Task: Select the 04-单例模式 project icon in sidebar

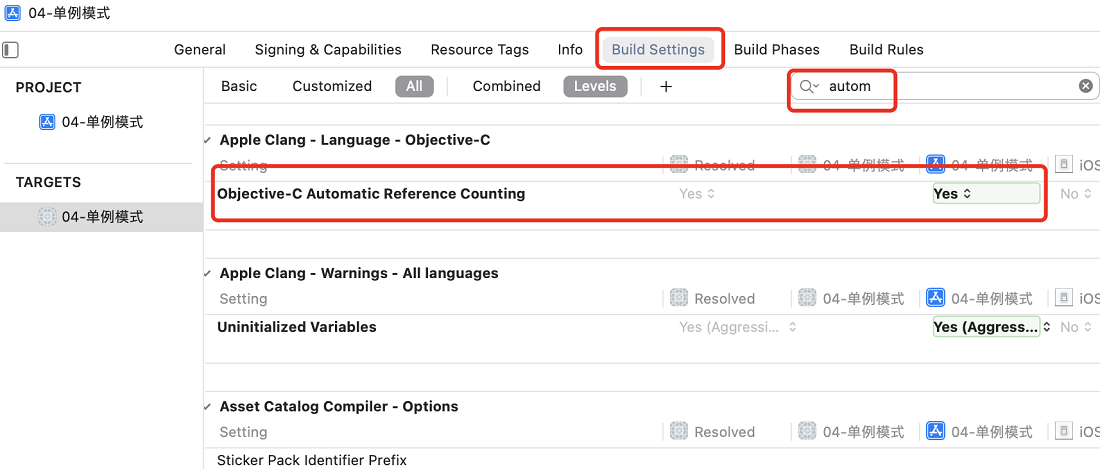Action: pos(47,122)
